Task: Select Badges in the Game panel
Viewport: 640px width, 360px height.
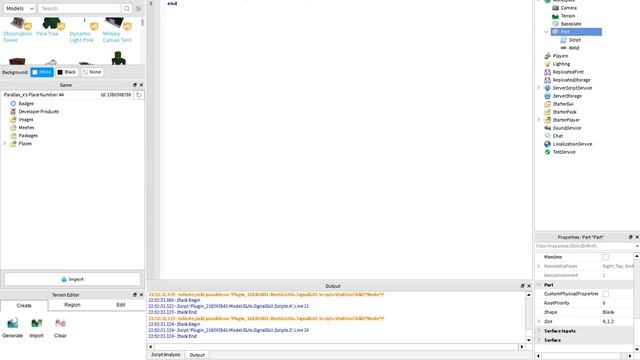Action: pyautogui.click(x=26, y=104)
